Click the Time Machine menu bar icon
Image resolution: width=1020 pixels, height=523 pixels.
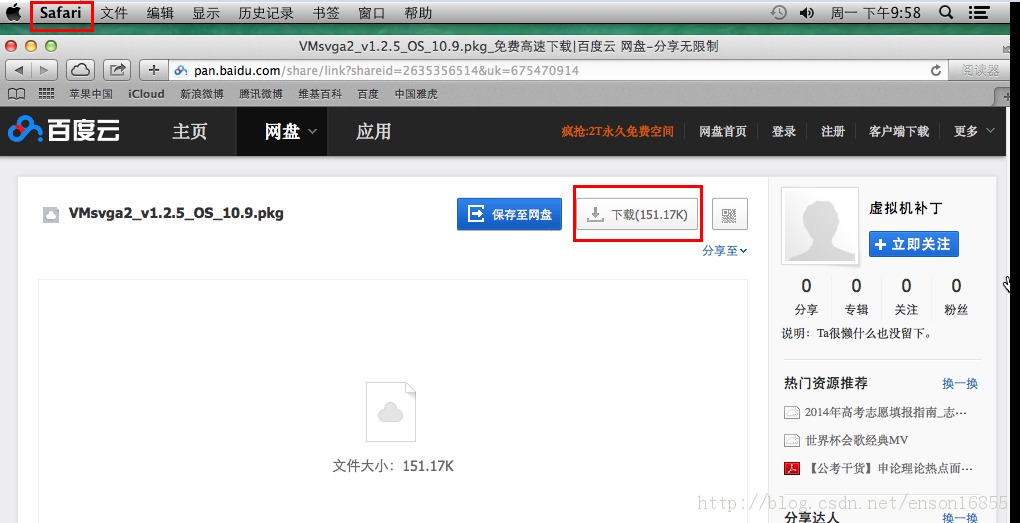tap(778, 12)
